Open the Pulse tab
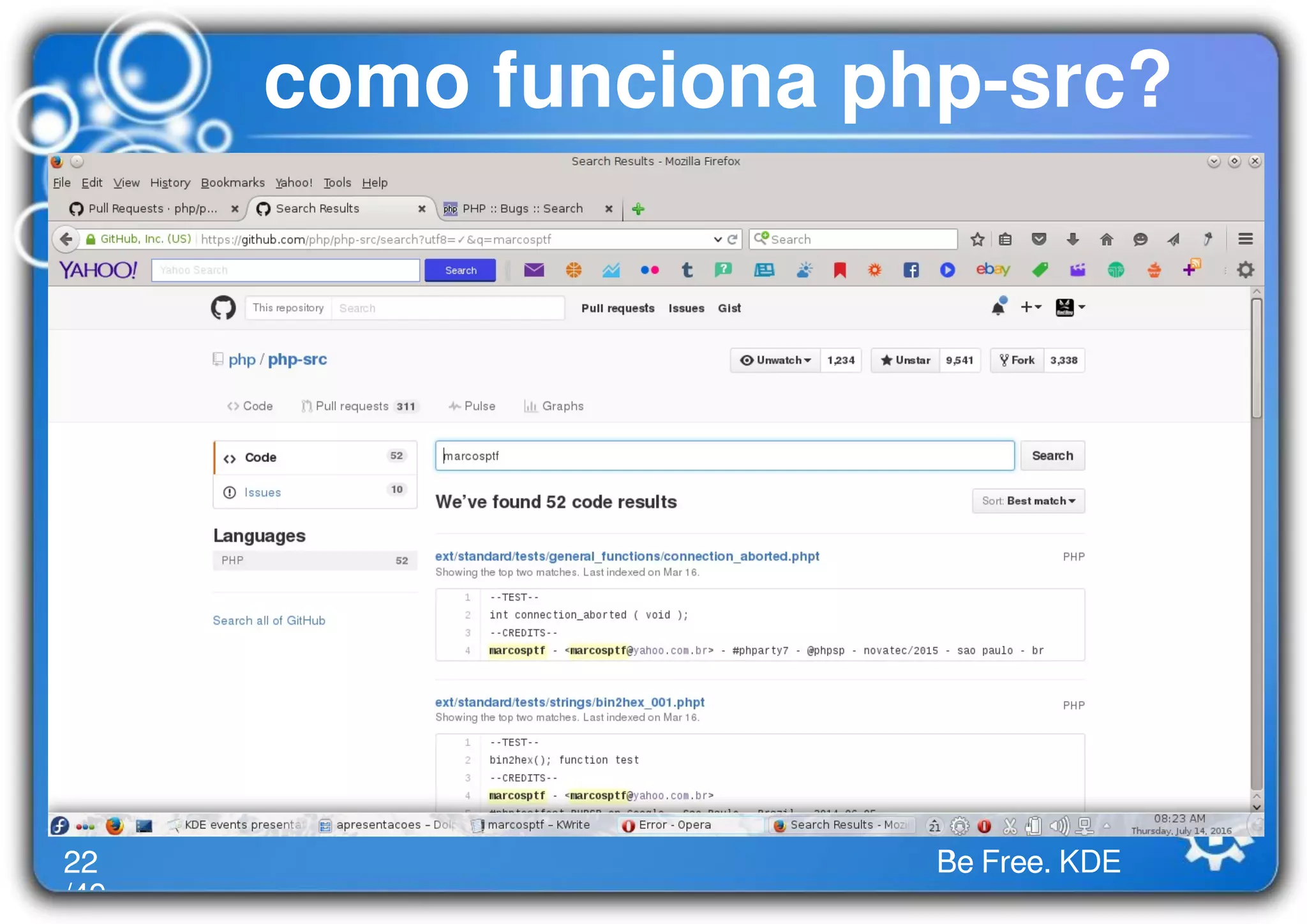 472,406
